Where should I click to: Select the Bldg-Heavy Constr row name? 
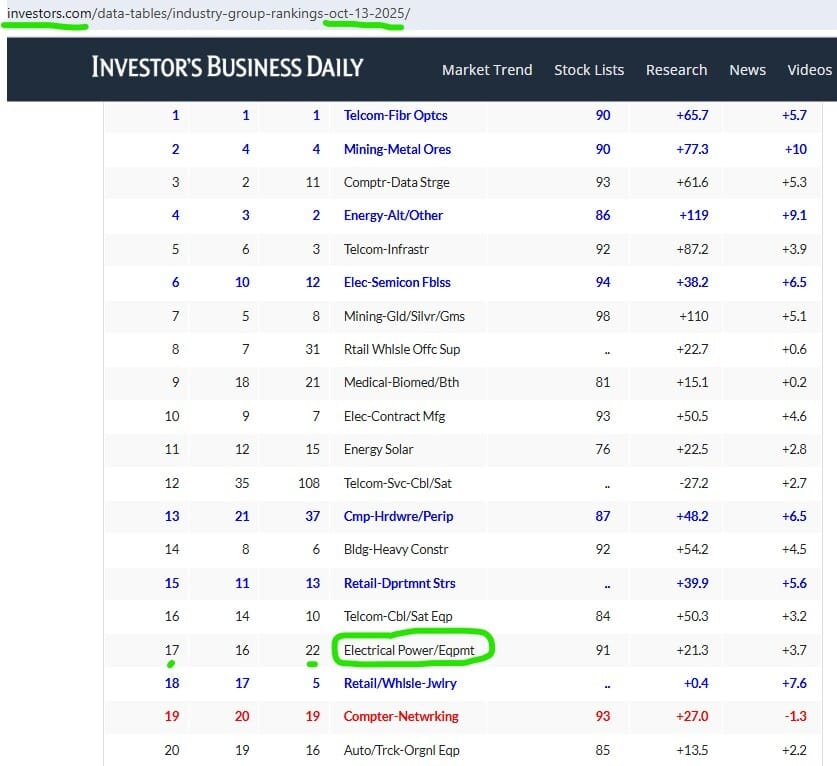coord(396,549)
